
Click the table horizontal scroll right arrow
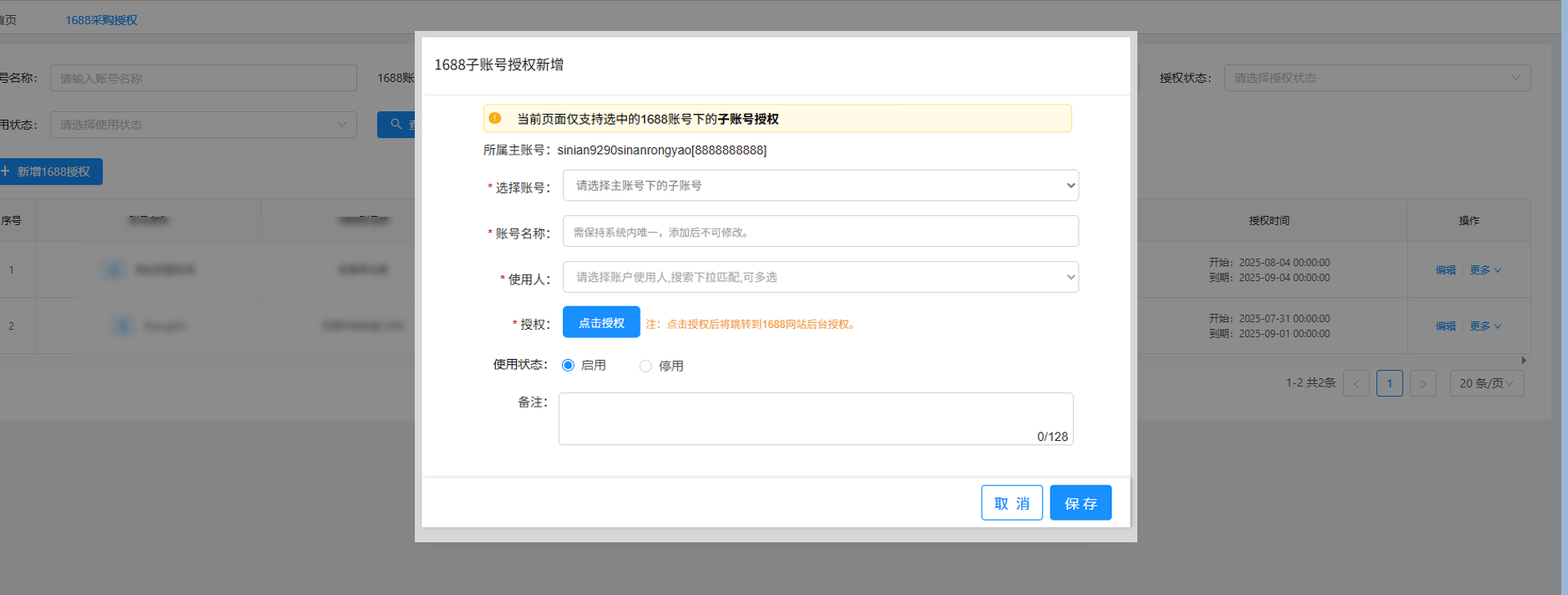point(1524,360)
